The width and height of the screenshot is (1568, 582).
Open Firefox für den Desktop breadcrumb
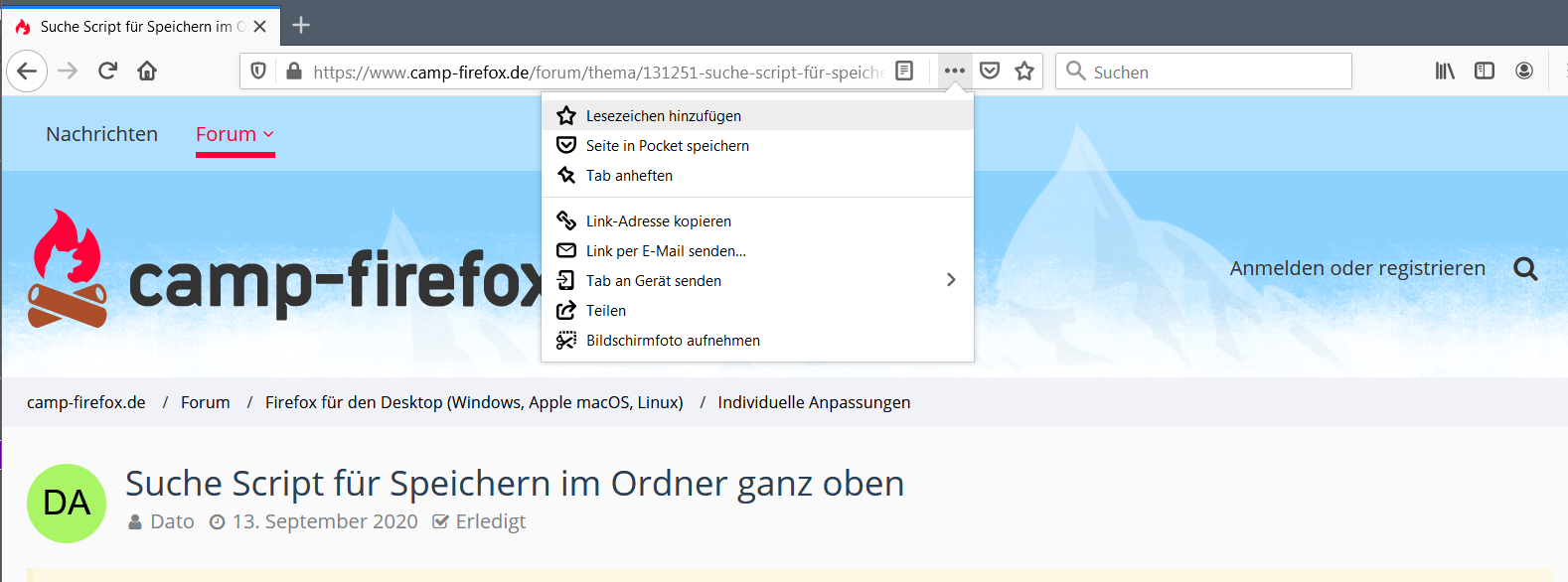(x=474, y=402)
